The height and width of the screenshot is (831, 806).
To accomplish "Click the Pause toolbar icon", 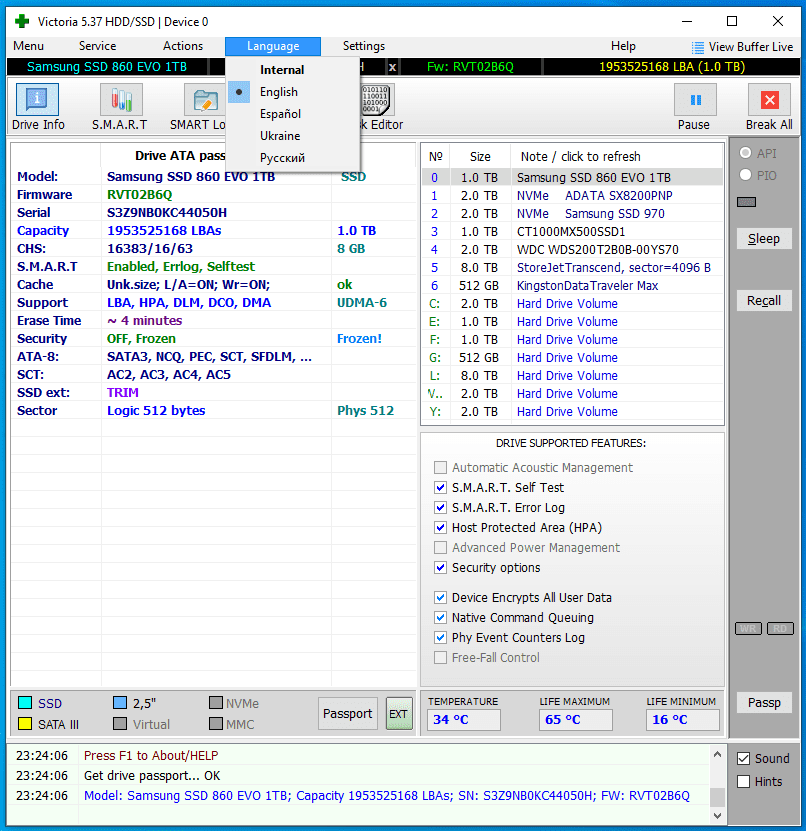I will (695, 100).
